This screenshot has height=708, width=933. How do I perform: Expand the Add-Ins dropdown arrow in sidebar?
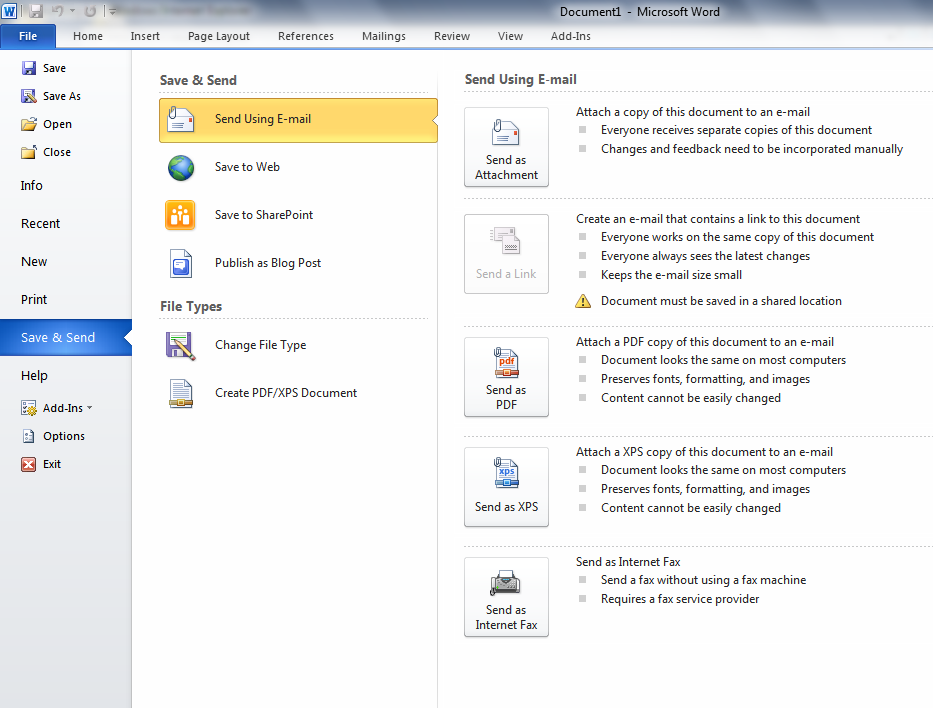90,408
